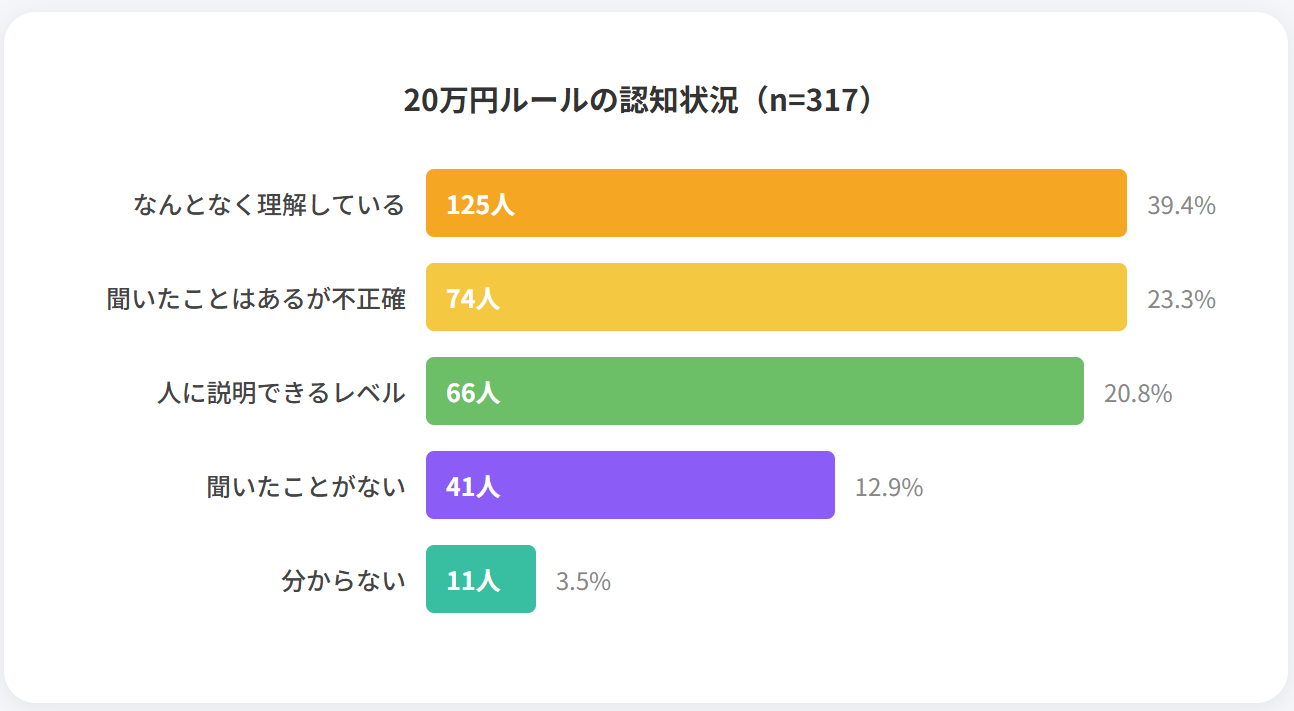Screen dimensions: 1294x711
Task: Click the "分からない" category label
Action: (343, 581)
